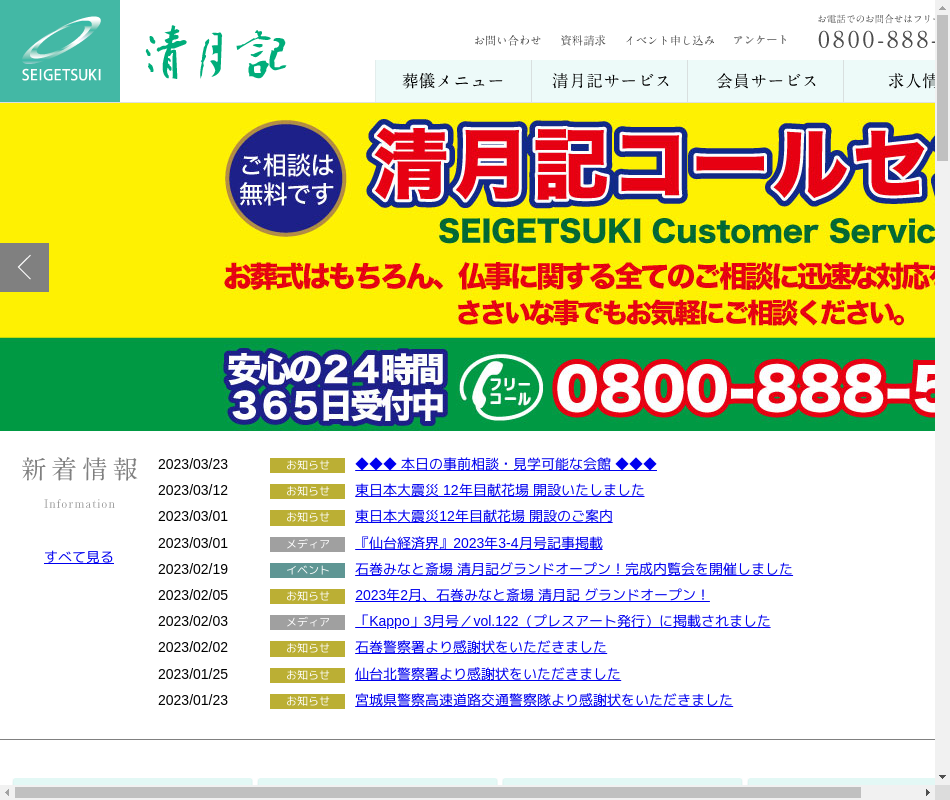950x800 pixels.
Task: Click the scroll right arrow
Action: pyautogui.click(x=928, y=793)
